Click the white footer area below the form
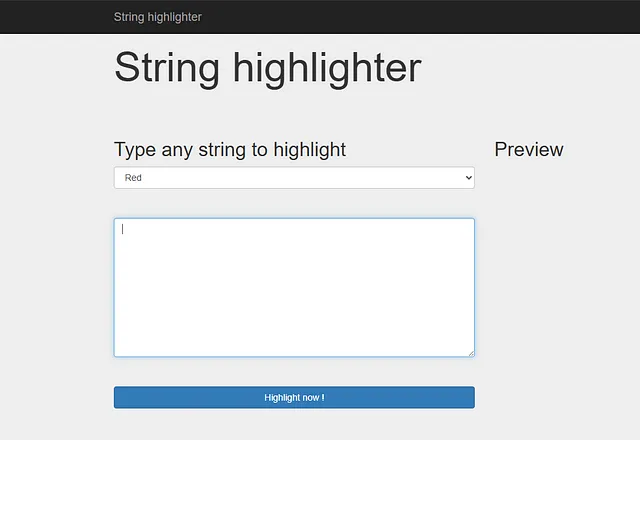 pyautogui.click(x=320, y=475)
